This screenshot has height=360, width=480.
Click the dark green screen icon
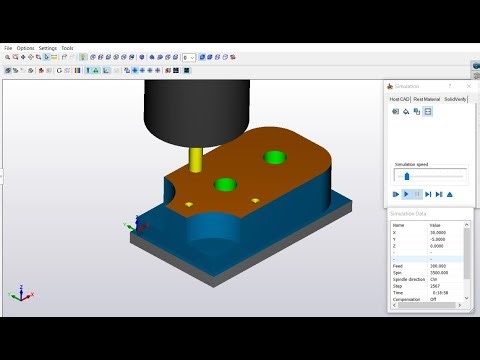187,70
